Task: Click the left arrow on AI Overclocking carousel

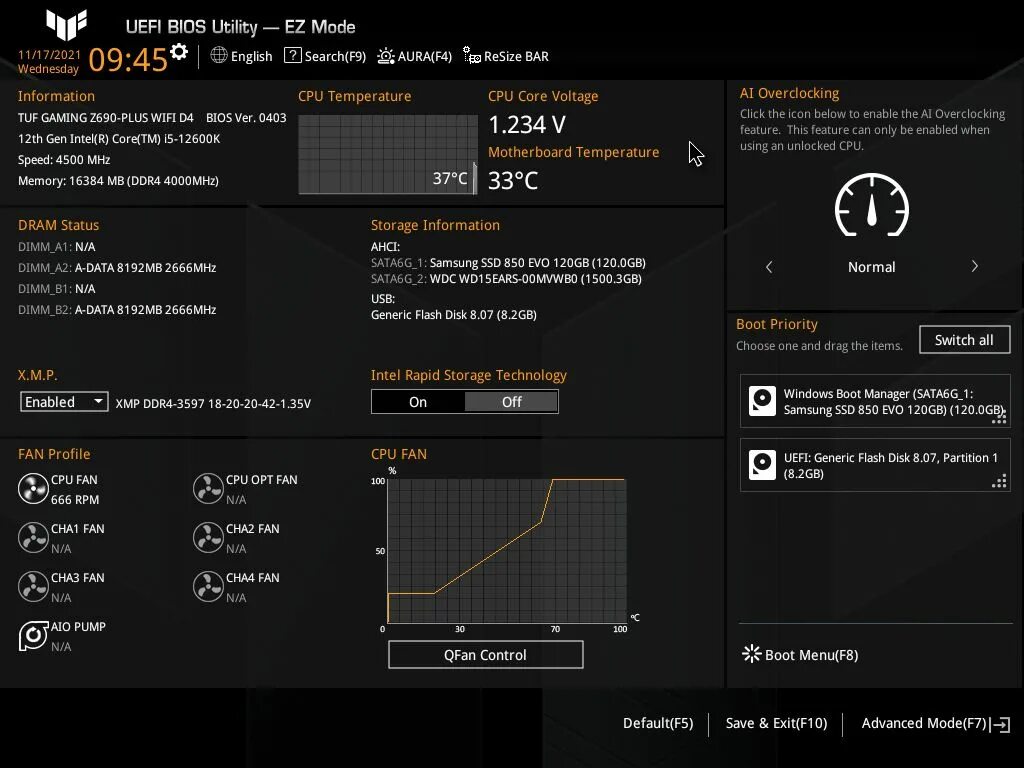Action: pos(769,267)
